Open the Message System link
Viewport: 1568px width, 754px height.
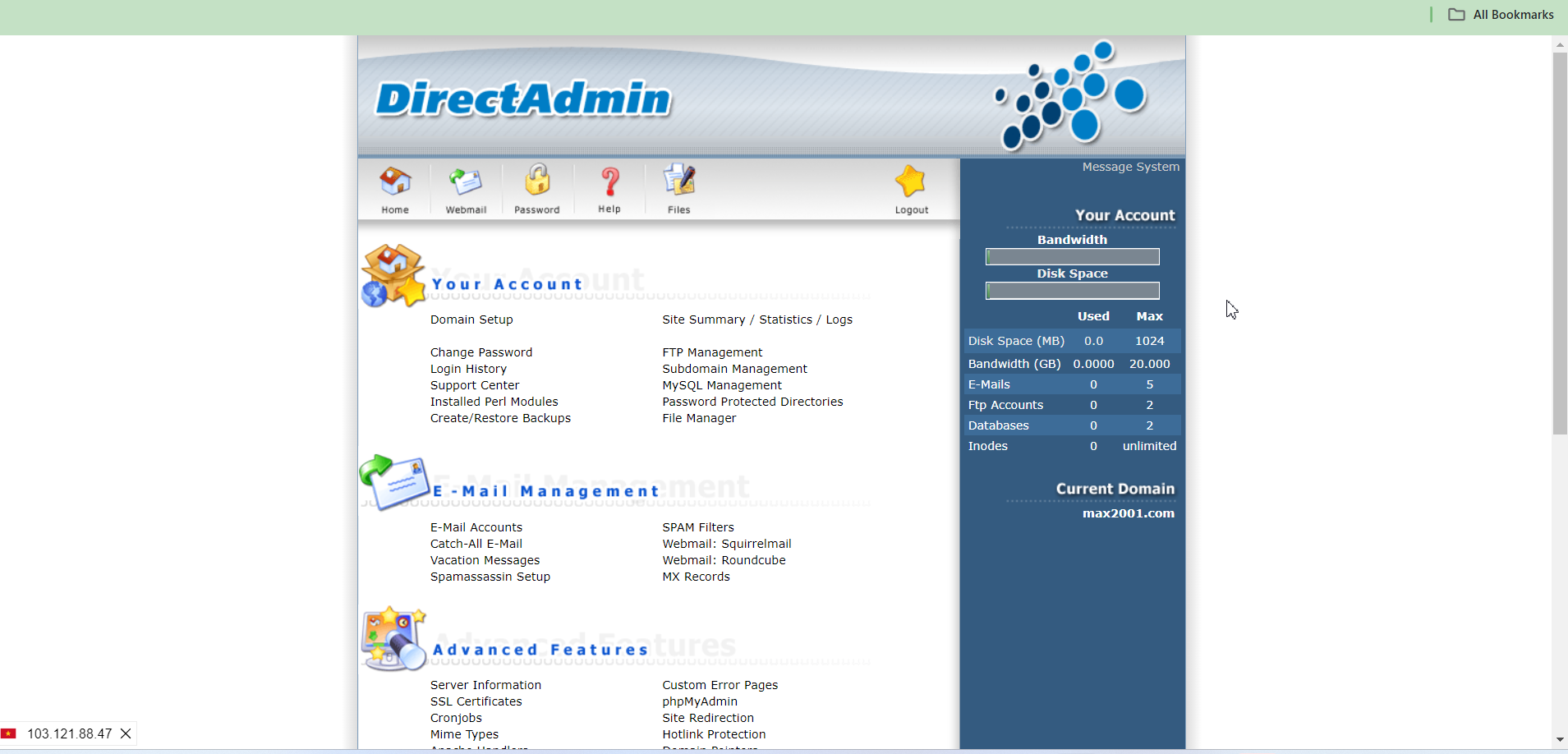1130,167
